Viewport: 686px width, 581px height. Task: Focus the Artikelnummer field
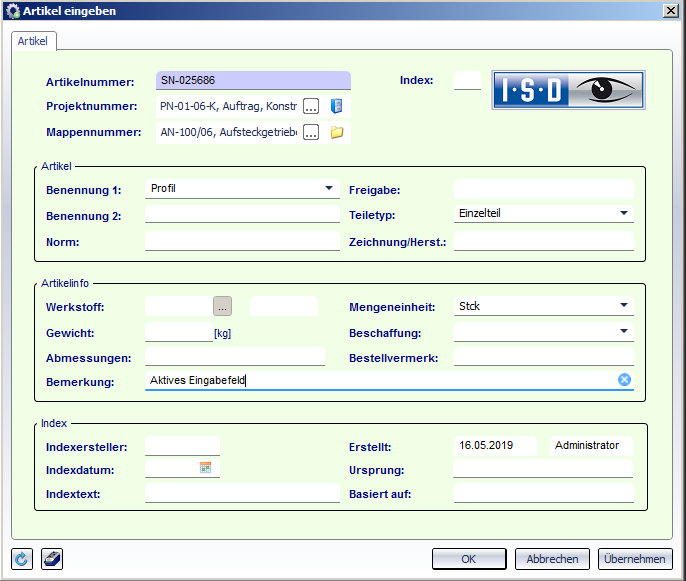(x=253, y=80)
